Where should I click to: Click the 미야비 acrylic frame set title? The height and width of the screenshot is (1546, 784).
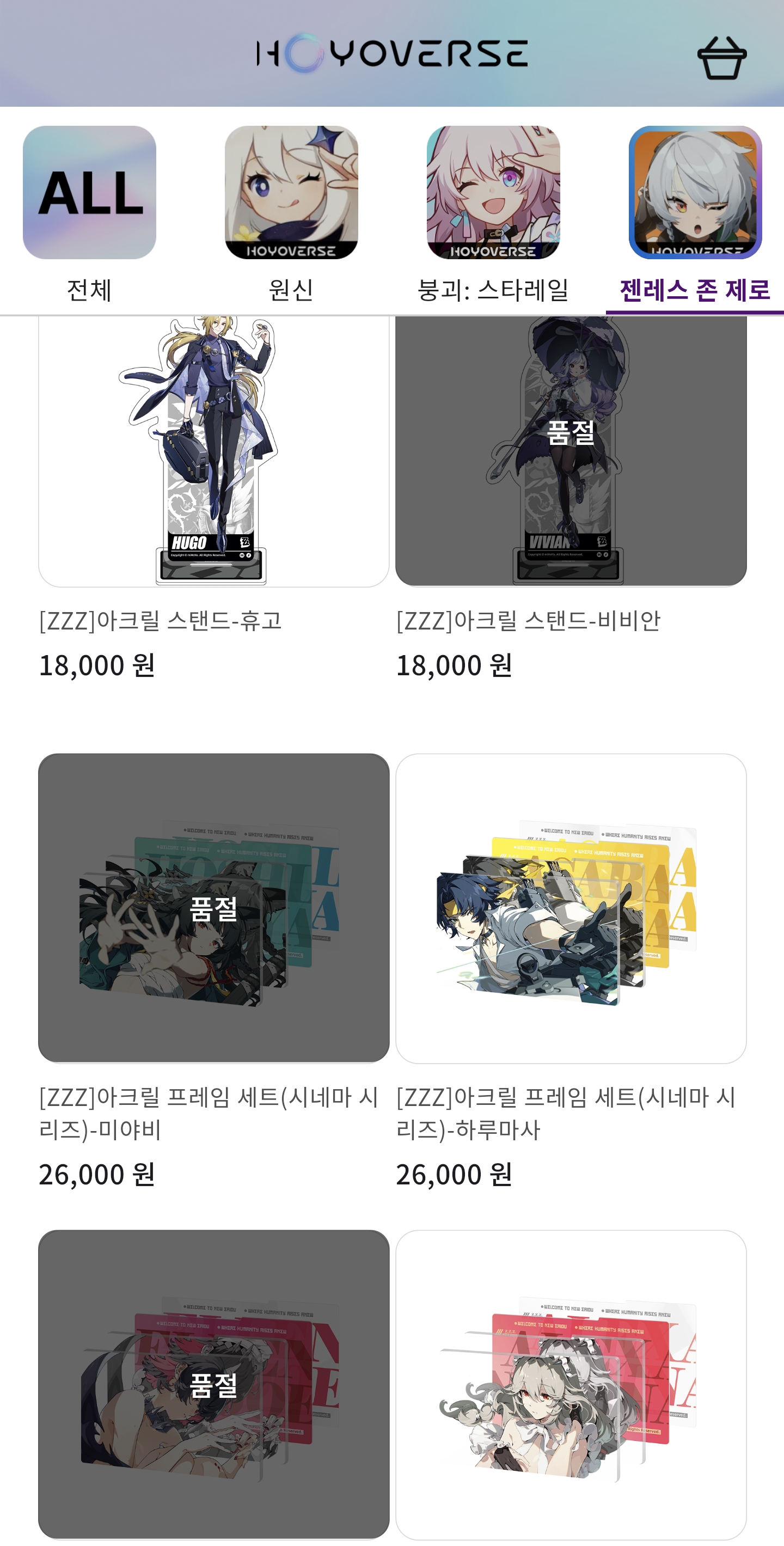[x=209, y=1113]
